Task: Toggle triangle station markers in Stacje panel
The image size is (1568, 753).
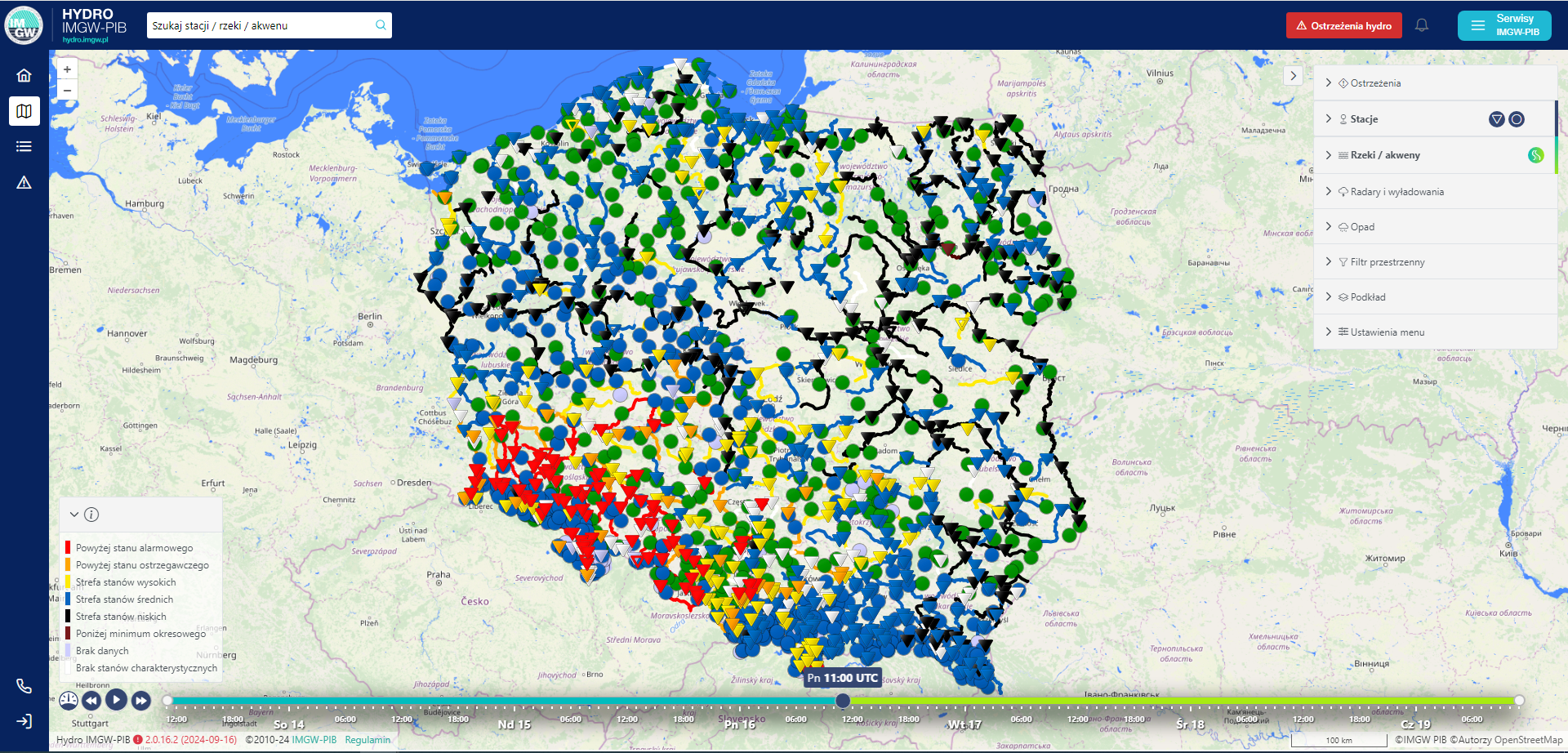Action: coord(1496,118)
